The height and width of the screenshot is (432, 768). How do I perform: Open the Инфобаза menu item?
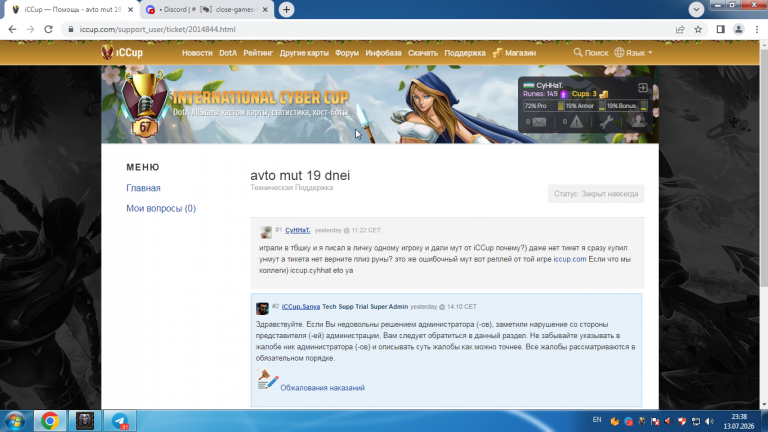(x=383, y=53)
